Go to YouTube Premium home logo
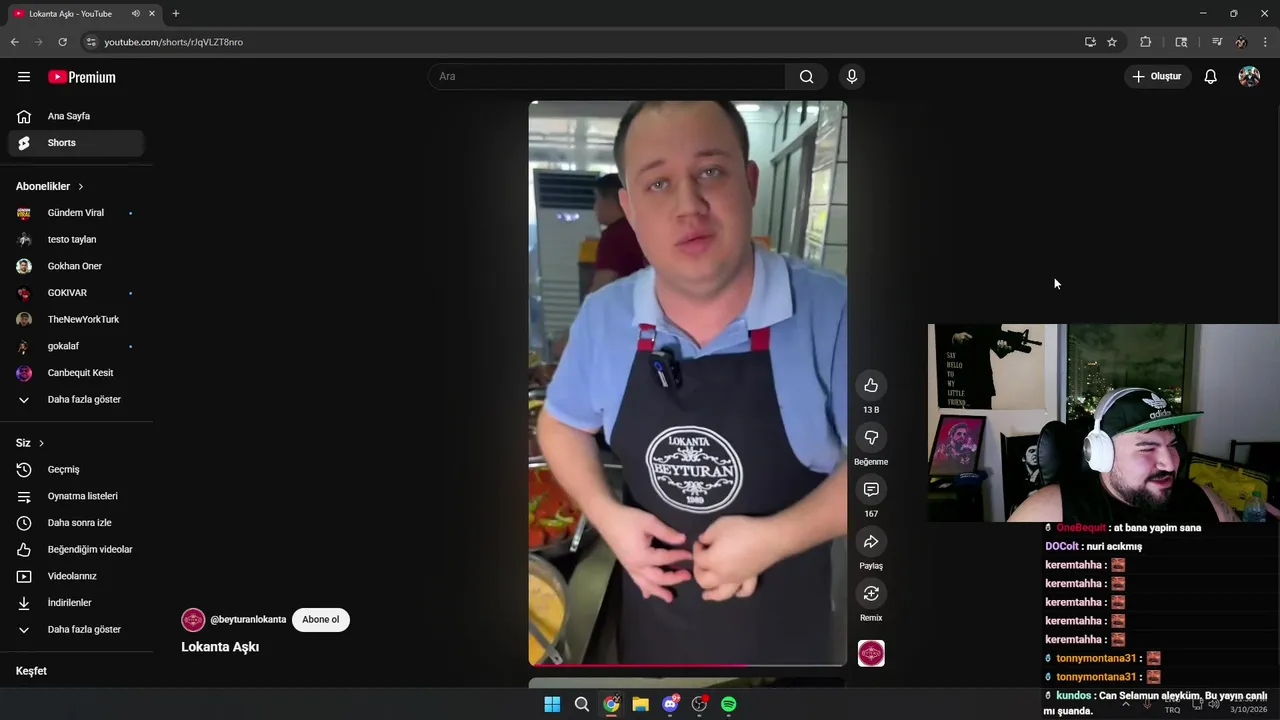Image resolution: width=1280 pixels, height=720 pixels. point(82,77)
